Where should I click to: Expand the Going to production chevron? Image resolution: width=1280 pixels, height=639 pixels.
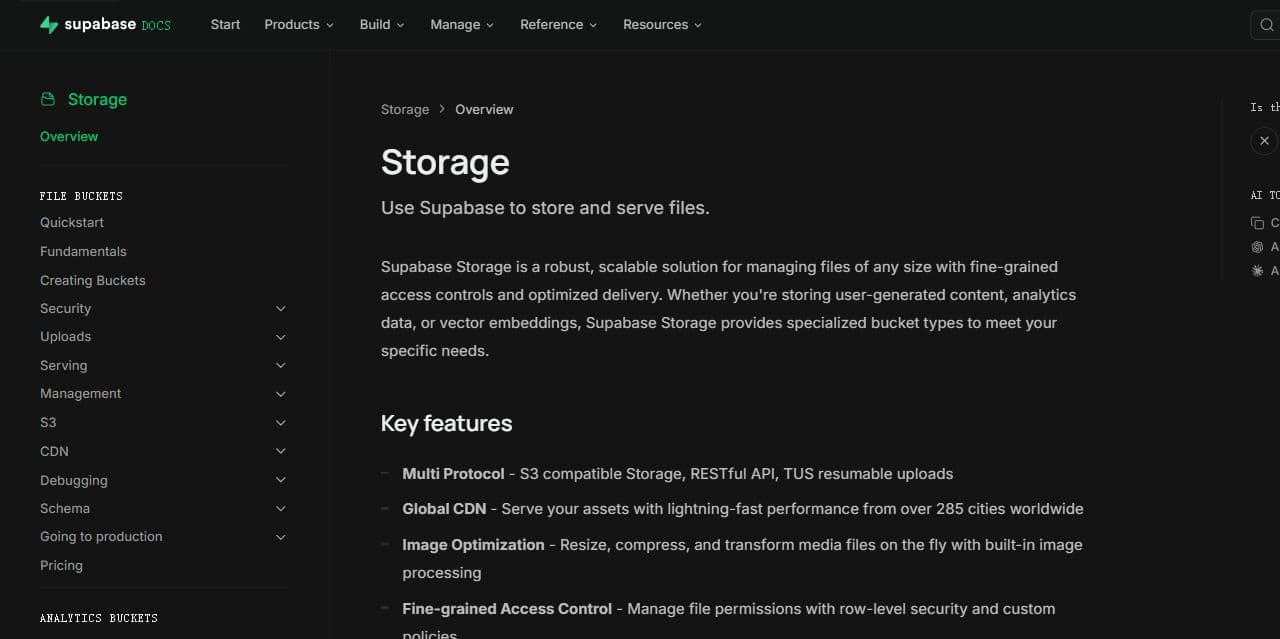[281, 537]
